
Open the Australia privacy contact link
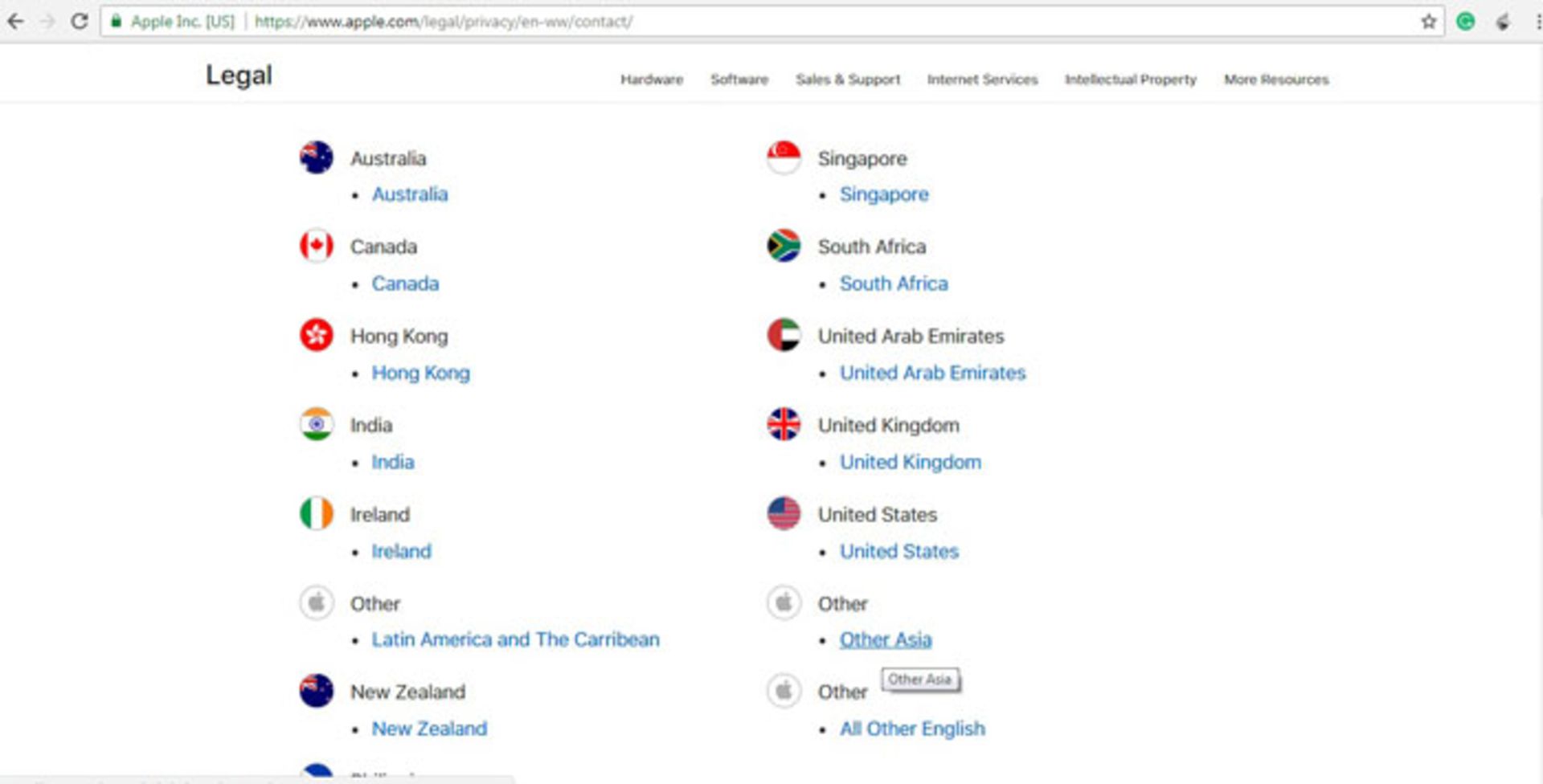410,194
